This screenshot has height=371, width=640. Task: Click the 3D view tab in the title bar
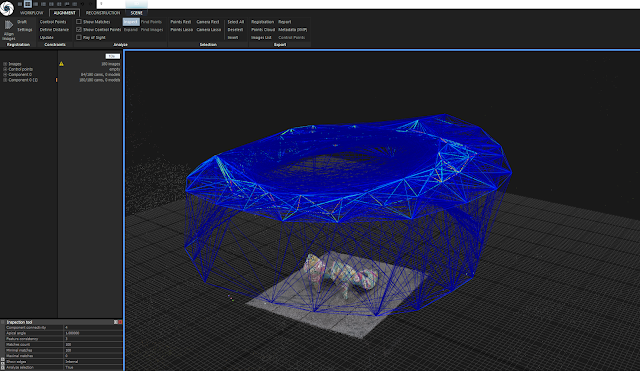pos(136,4)
